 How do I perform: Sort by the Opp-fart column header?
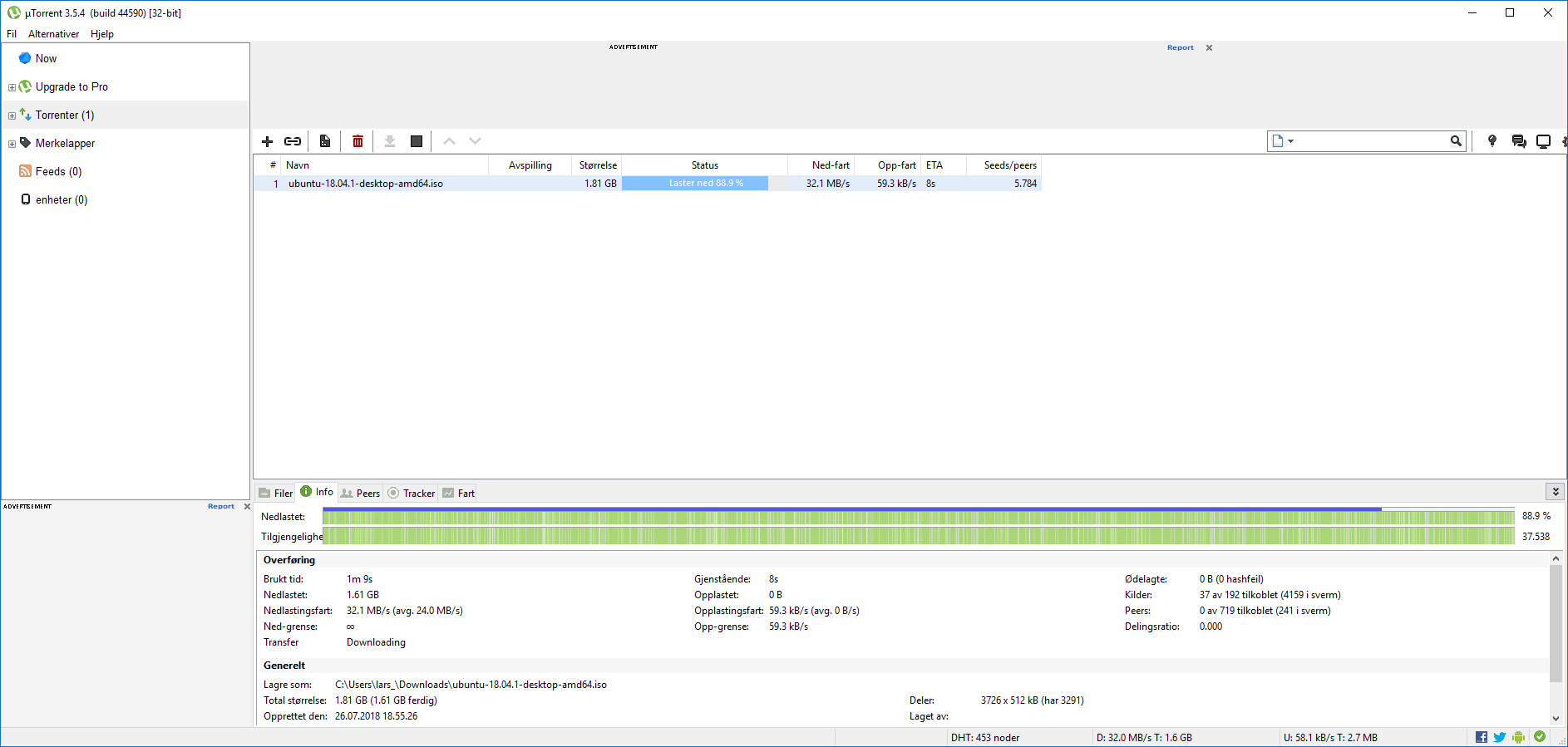(x=887, y=165)
